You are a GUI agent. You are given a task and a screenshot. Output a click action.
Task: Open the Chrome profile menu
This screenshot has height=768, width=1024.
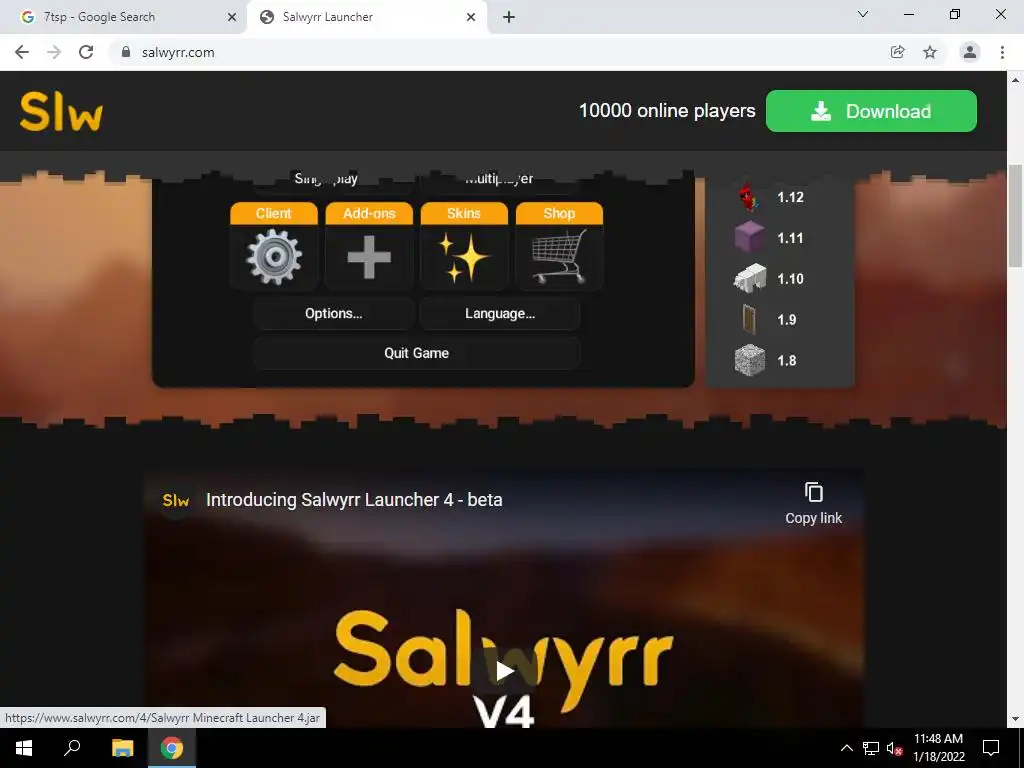970,52
